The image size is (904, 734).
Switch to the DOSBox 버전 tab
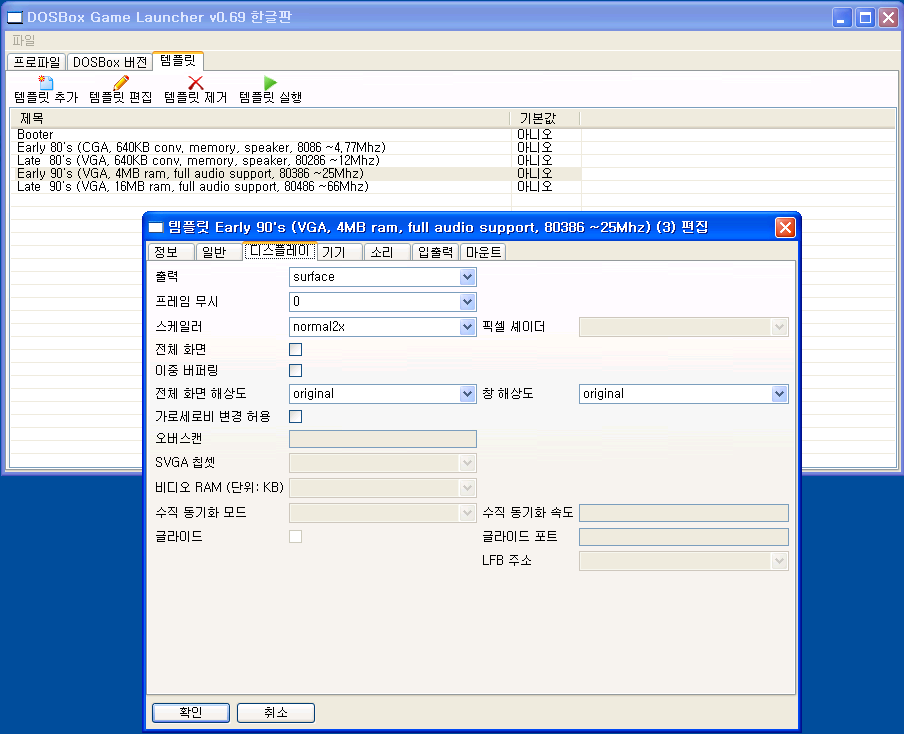(110, 62)
